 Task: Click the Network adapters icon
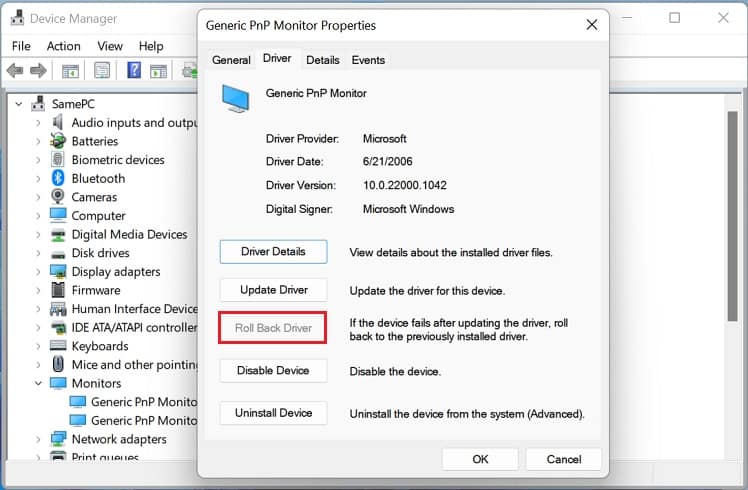pyautogui.click(x=58, y=438)
